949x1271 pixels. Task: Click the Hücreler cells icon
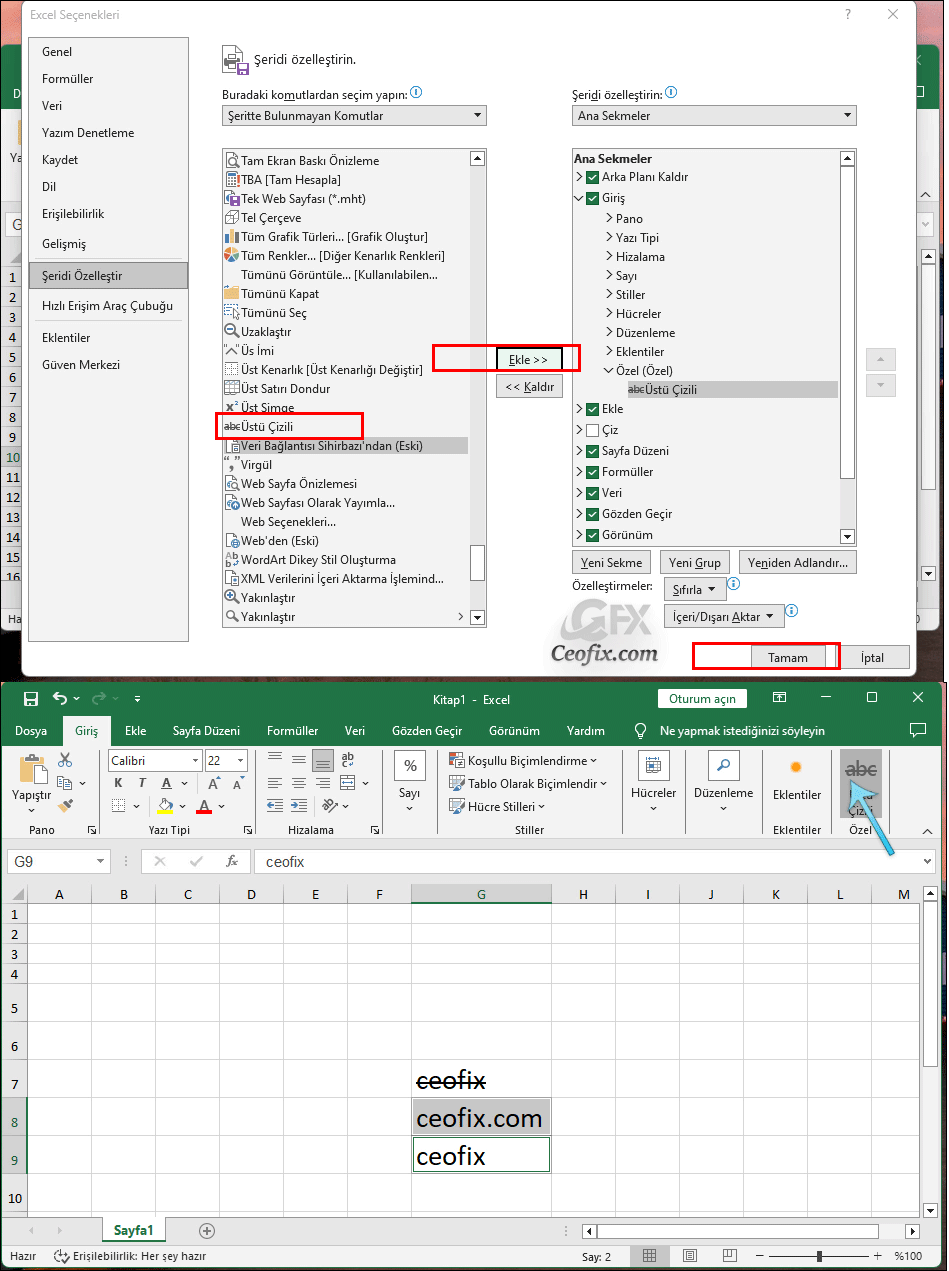click(654, 766)
